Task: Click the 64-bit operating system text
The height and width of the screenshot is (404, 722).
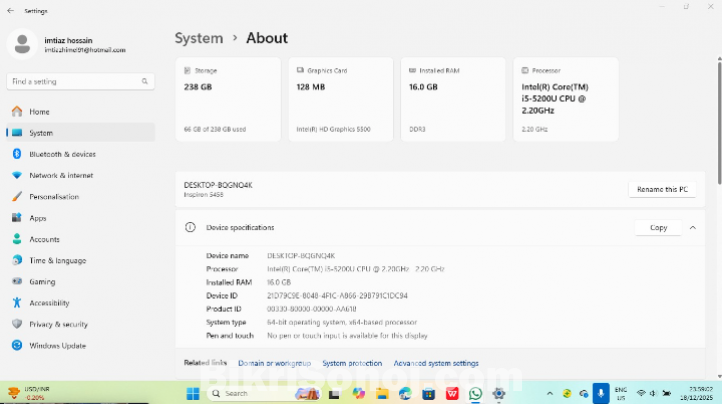Action: pos(342,322)
